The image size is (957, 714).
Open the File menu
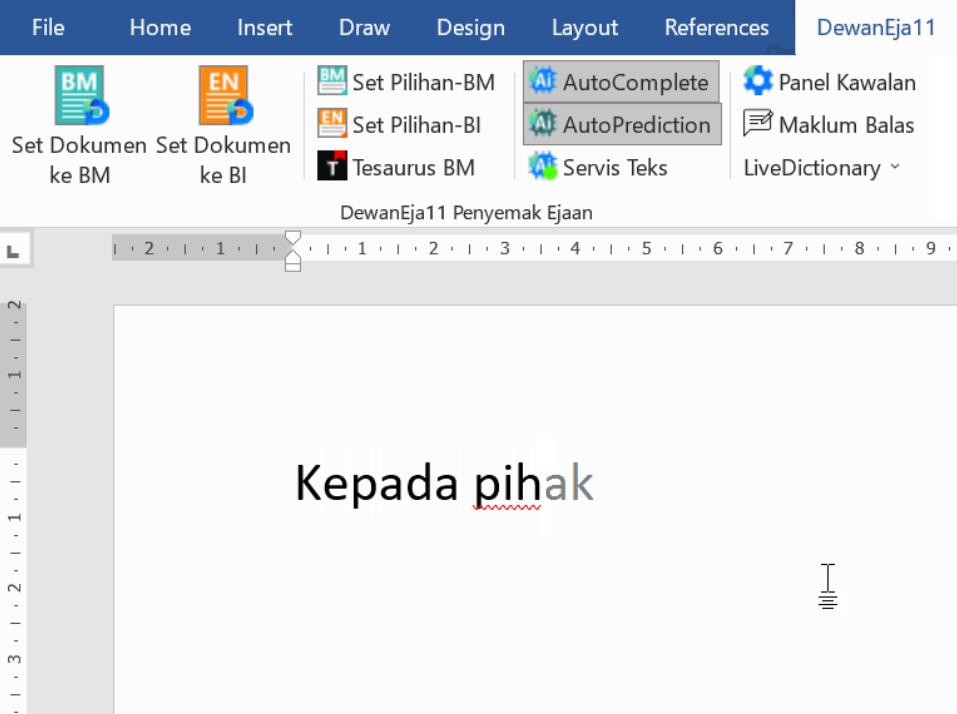pos(48,27)
